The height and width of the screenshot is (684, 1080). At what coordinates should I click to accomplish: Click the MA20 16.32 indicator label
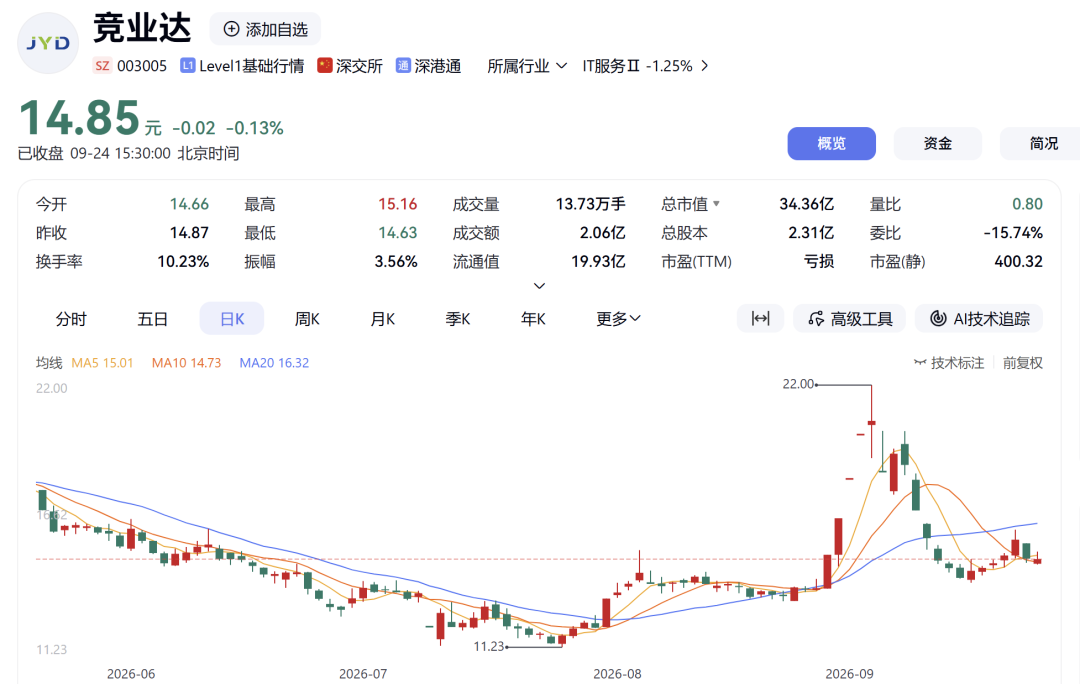tap(274, 362)
